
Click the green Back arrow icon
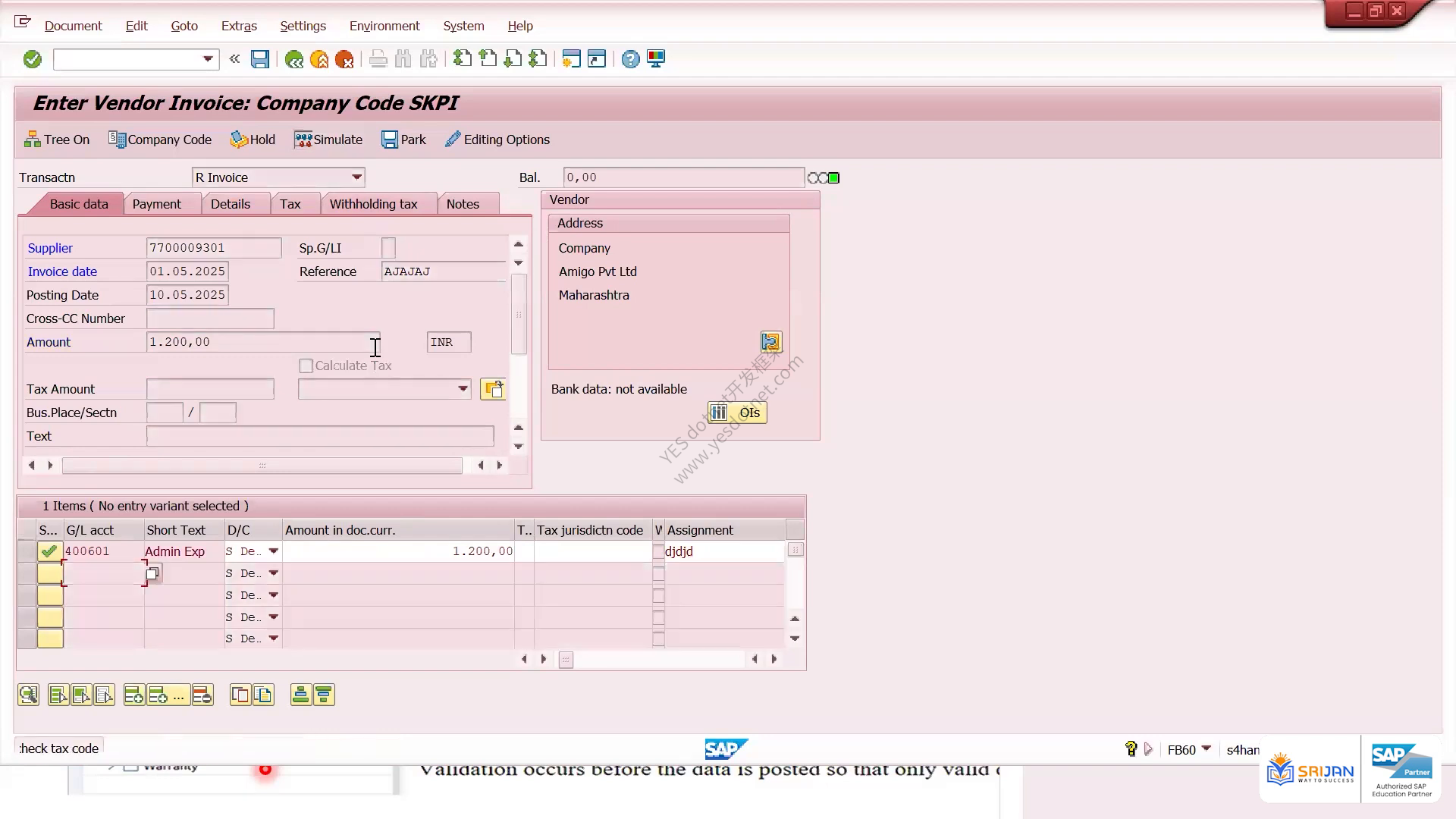click(x=294, y=59)
